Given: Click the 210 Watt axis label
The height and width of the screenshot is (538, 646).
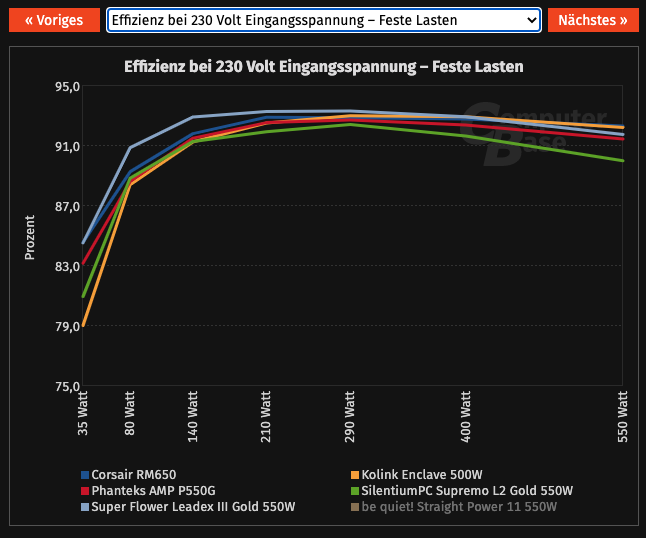Looking at the screenshot, I should [x=266, y=417].
